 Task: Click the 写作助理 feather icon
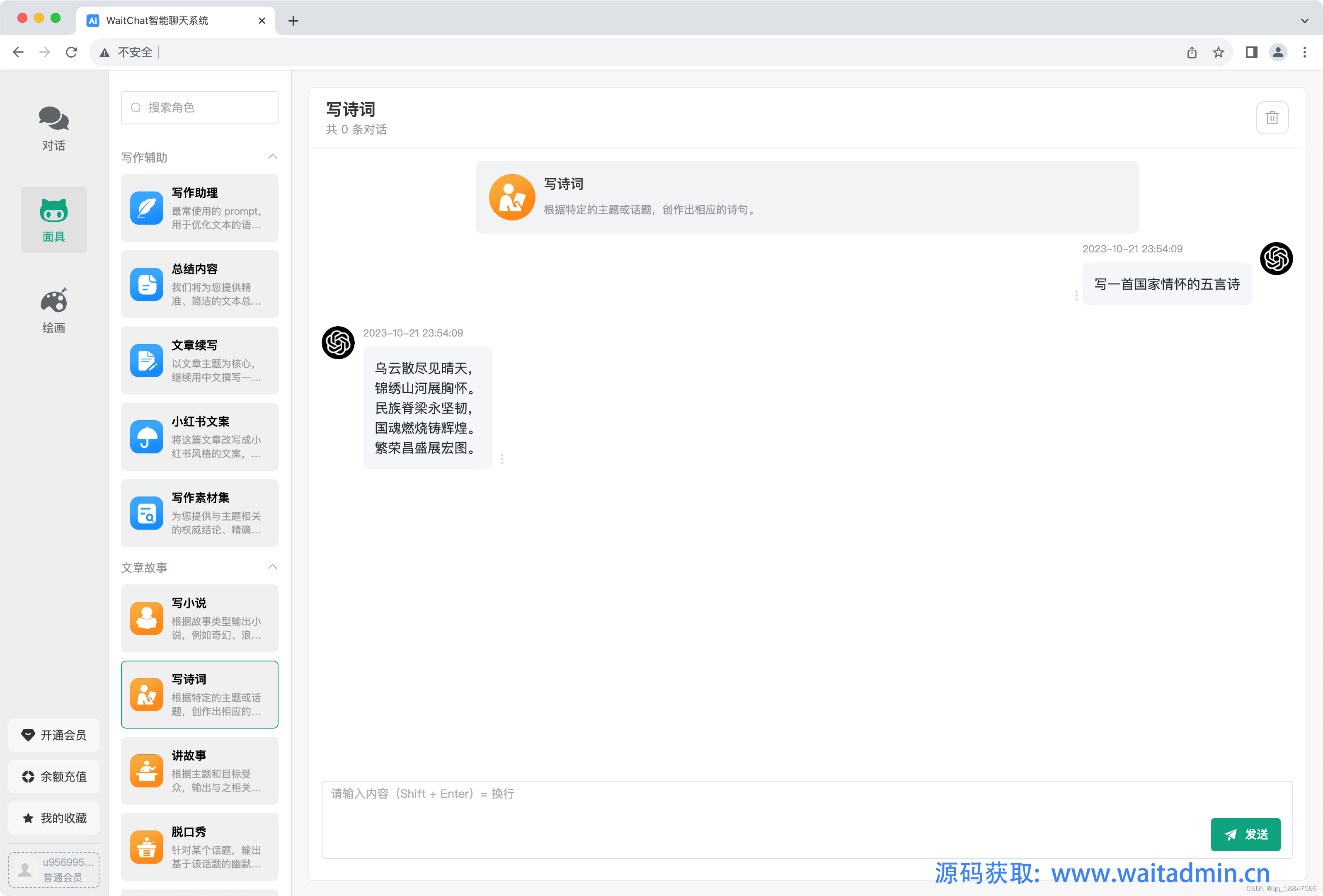coord(147,208)
